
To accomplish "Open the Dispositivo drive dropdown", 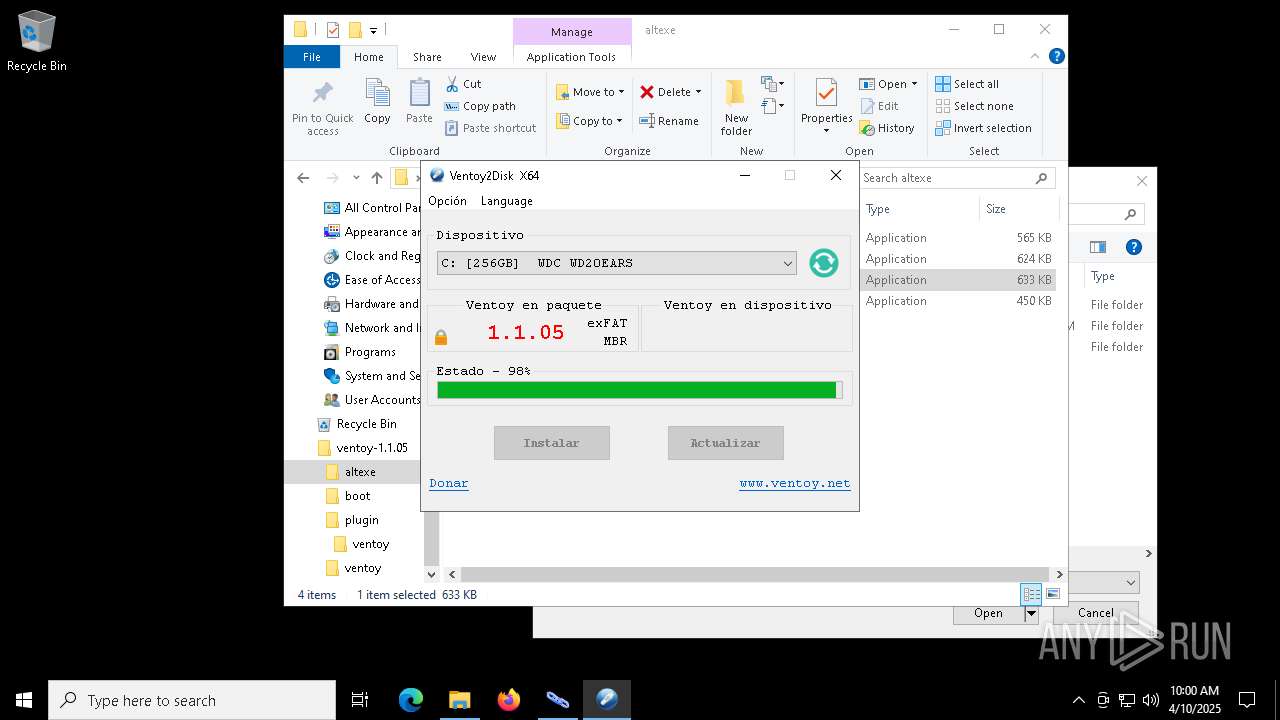I will click(x=616, y=263).
